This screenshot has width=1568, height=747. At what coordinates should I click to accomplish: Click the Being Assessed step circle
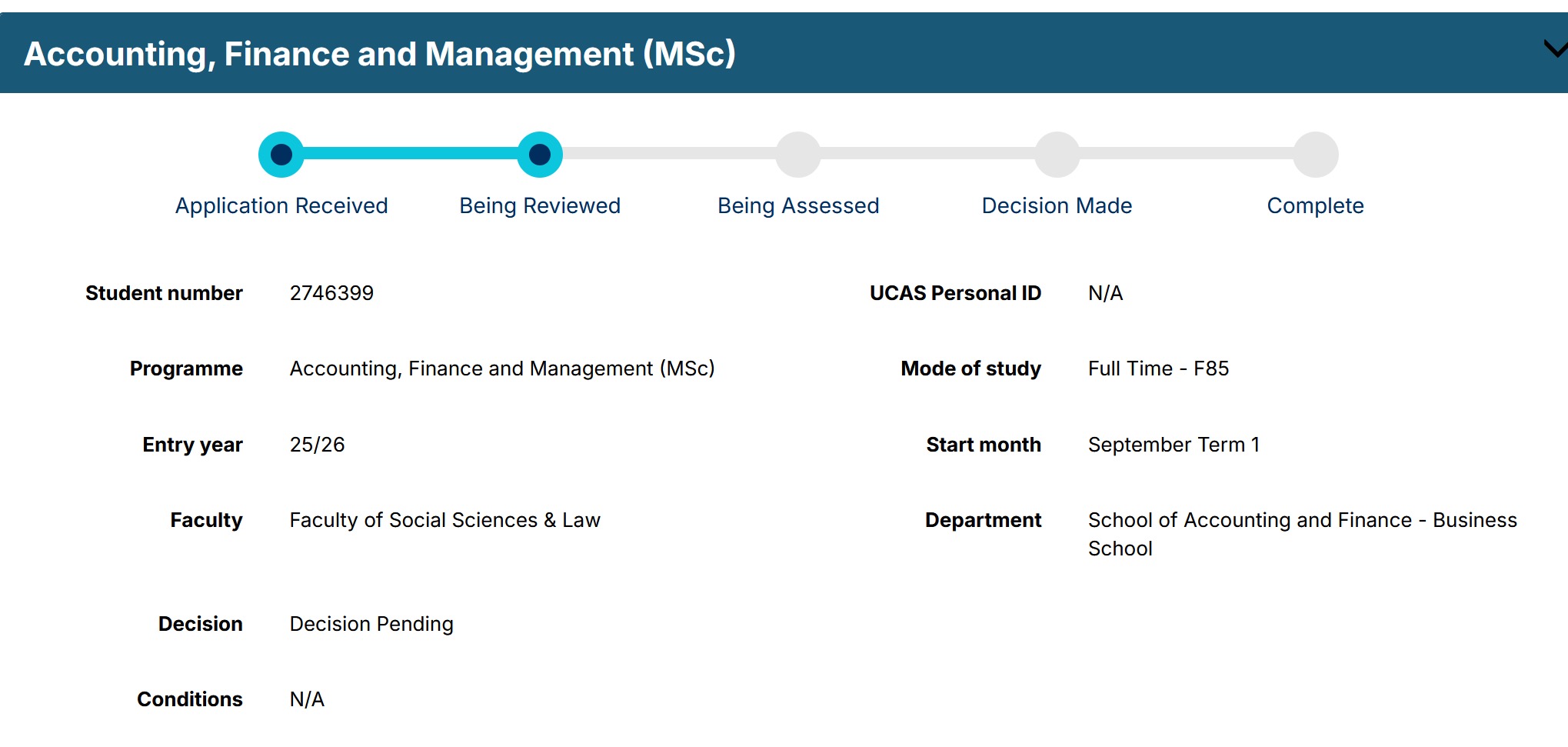click(798, 155)
